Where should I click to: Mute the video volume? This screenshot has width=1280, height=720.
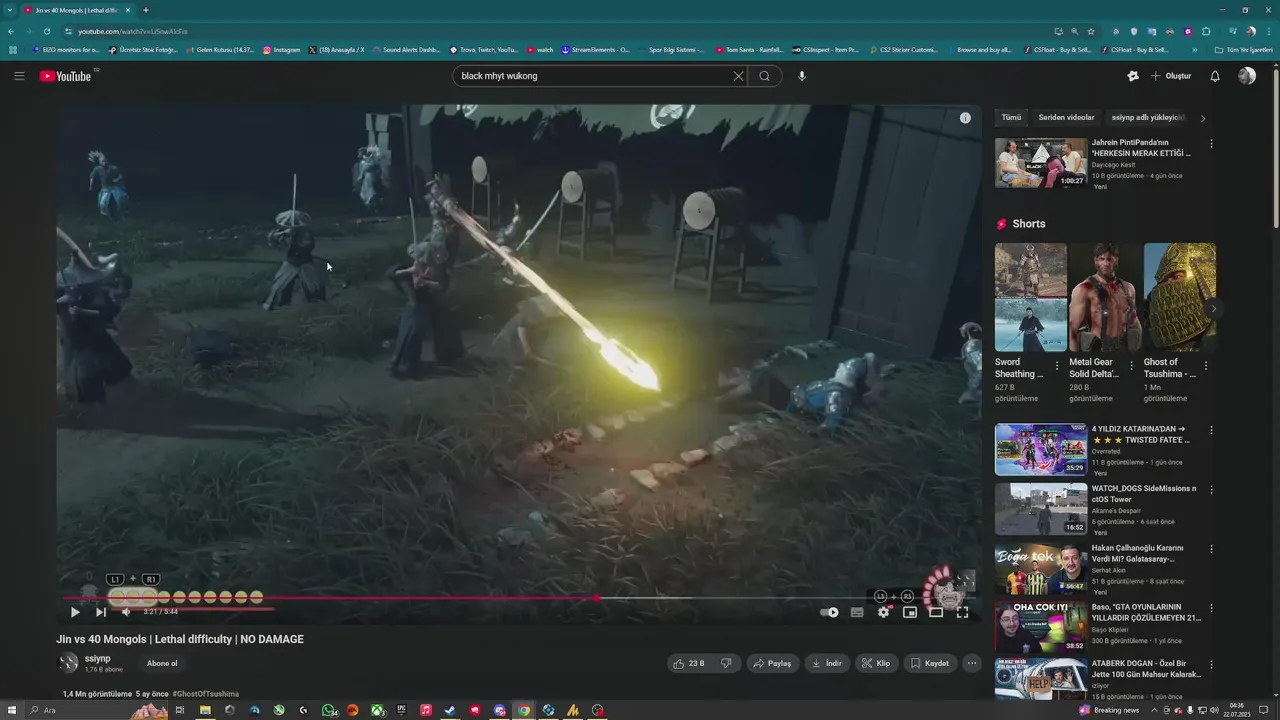(125, 612)
